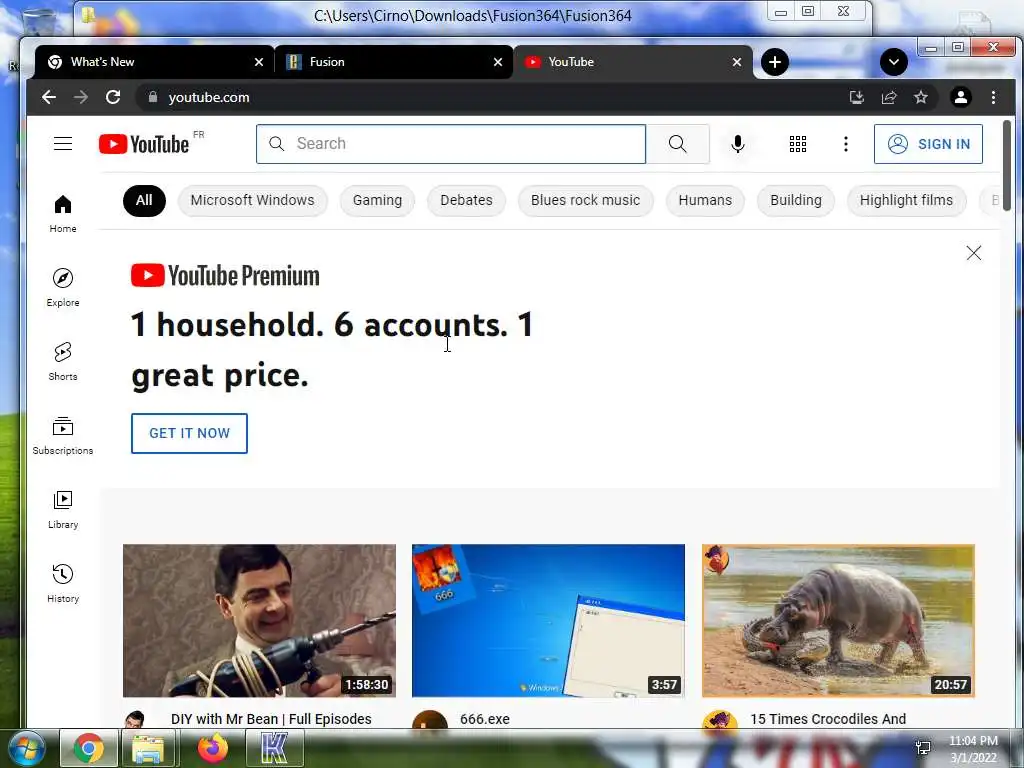Click into the YouTube Search field
Viewport: 1024px width, 768px height.
pyautogui.click(x=451, y=144)
